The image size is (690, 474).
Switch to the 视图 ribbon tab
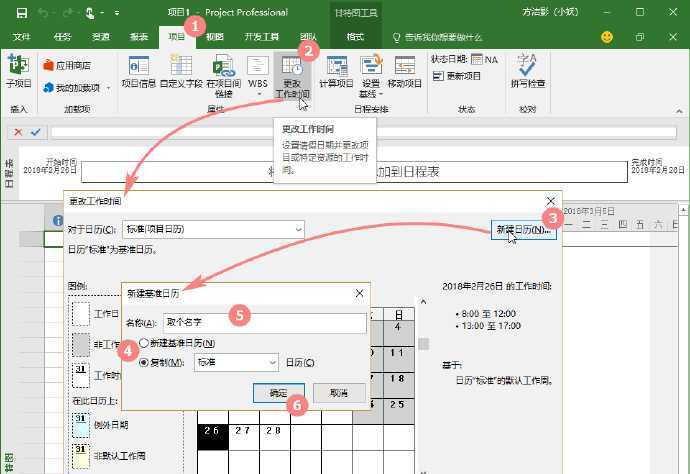click(x=215, y=37)
